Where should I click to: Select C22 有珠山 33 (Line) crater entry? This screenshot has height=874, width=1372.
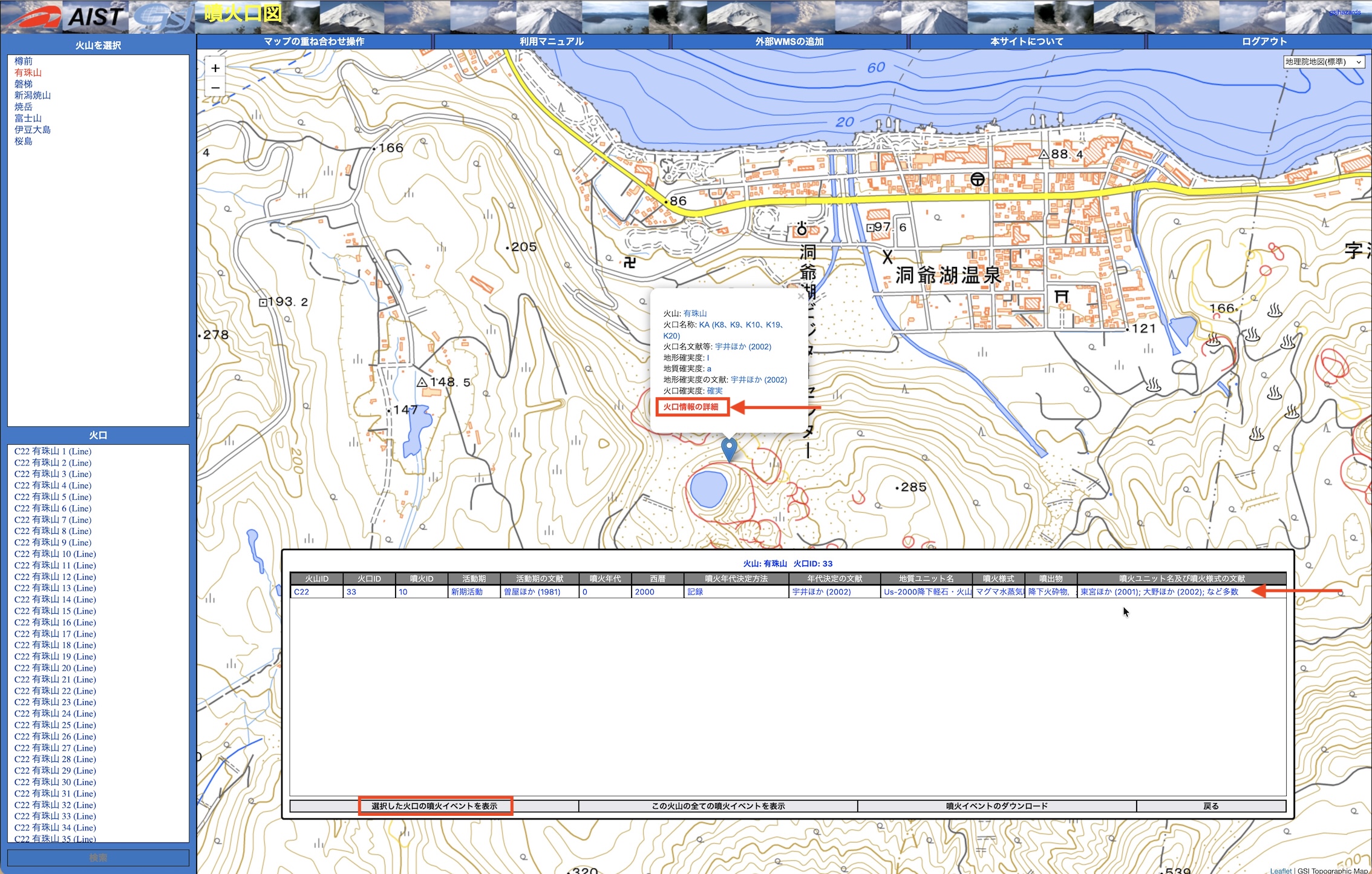55,816
